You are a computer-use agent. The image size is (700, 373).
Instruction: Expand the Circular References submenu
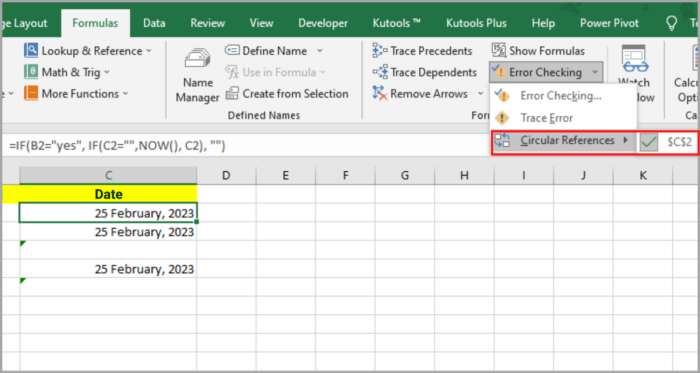(x=564, y=141)
